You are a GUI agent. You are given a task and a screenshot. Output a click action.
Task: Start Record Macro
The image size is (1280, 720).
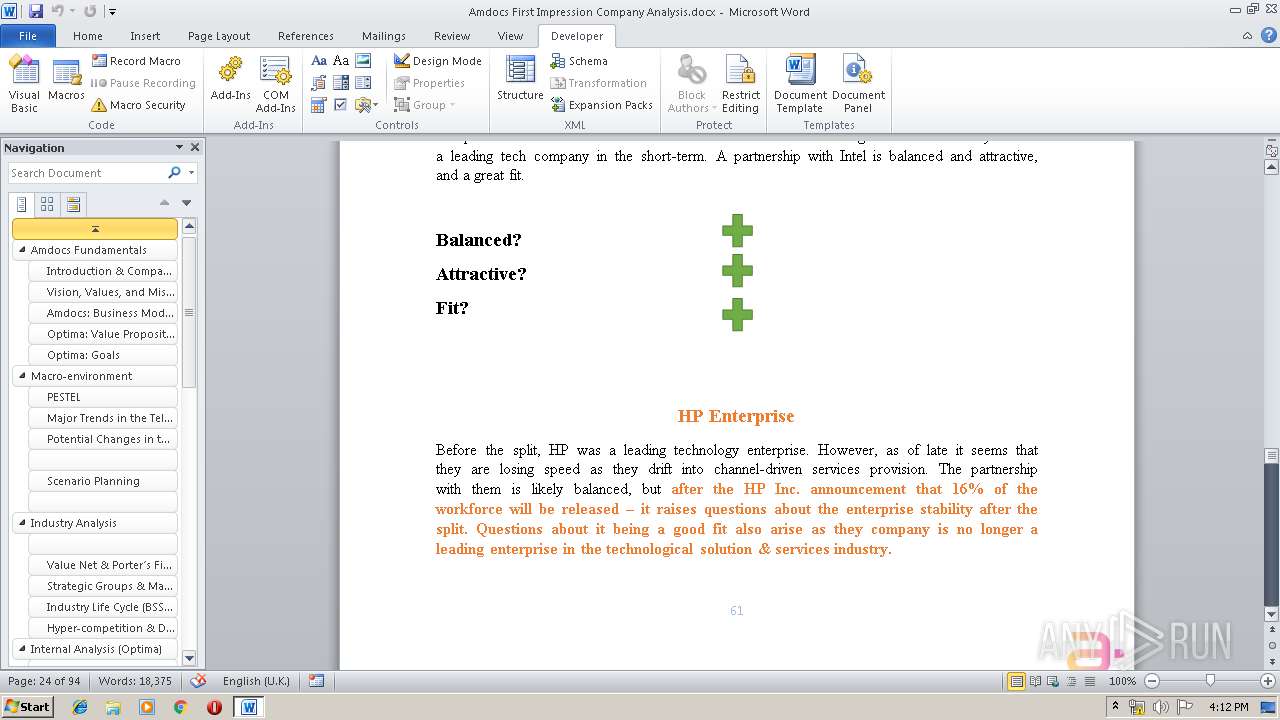(x=136, y=61)
